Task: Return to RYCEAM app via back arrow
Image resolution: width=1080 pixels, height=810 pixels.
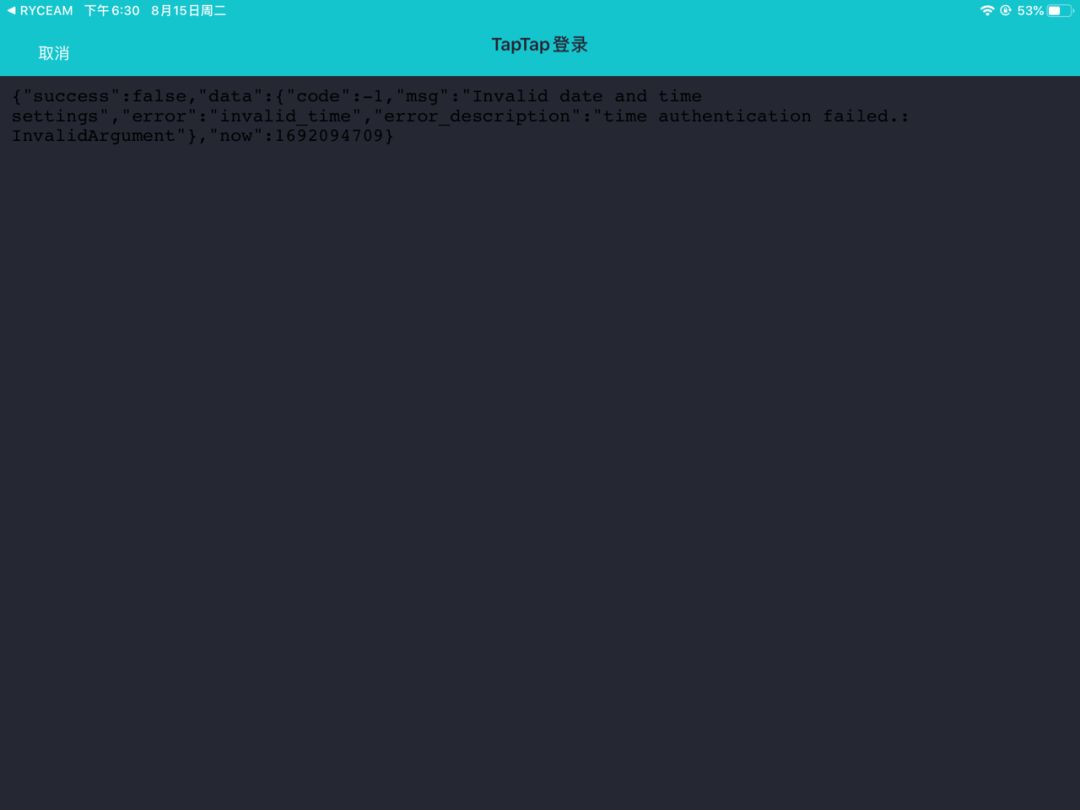Action: [39, 10]
